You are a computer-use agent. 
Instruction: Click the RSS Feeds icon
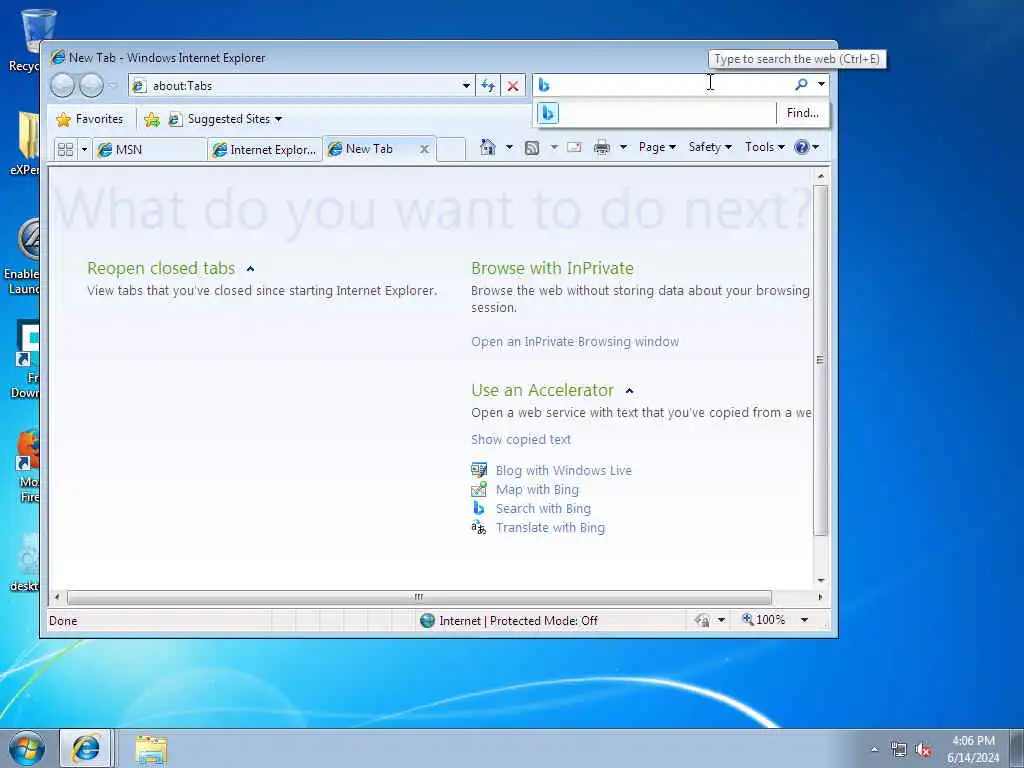(x=532, y=148)
